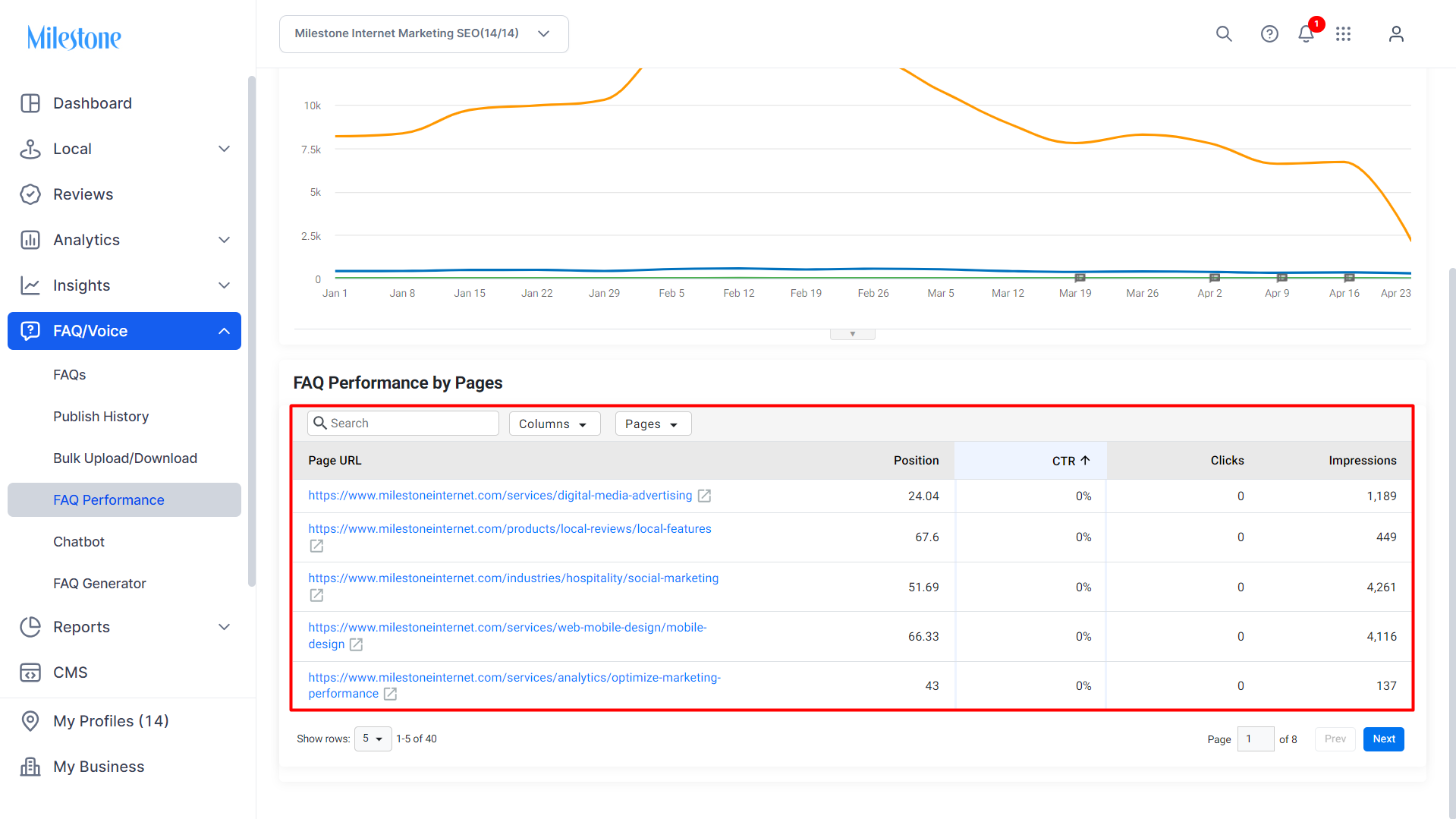Open Bulk Upload/Download submenu item
This screenshot has height=819, width=1456.
coord(125,458)
